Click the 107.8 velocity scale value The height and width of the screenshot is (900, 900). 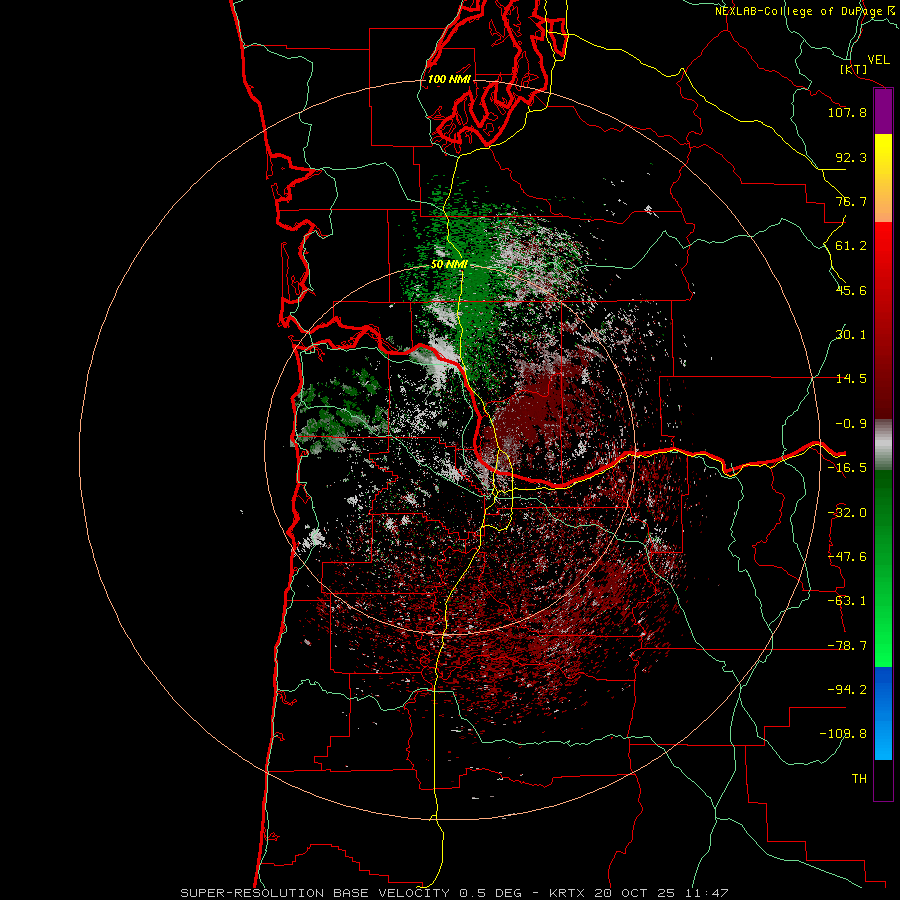[x=847, y=112]
